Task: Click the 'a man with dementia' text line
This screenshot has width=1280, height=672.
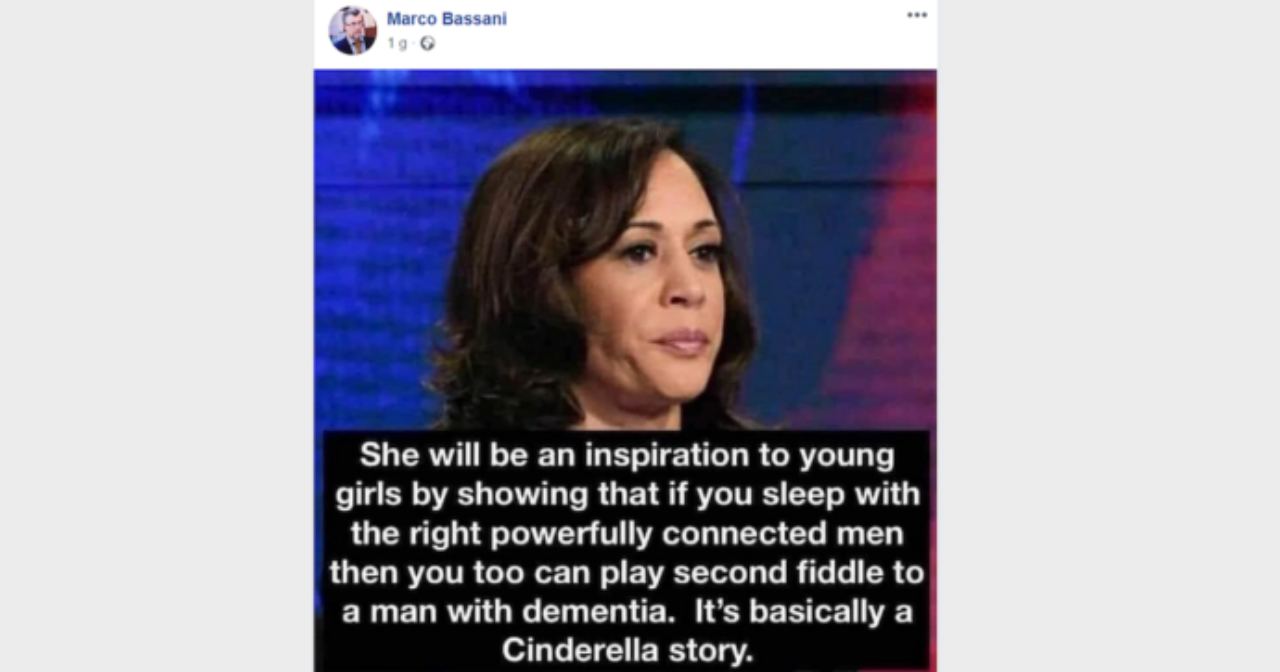Action: (626, 612)
